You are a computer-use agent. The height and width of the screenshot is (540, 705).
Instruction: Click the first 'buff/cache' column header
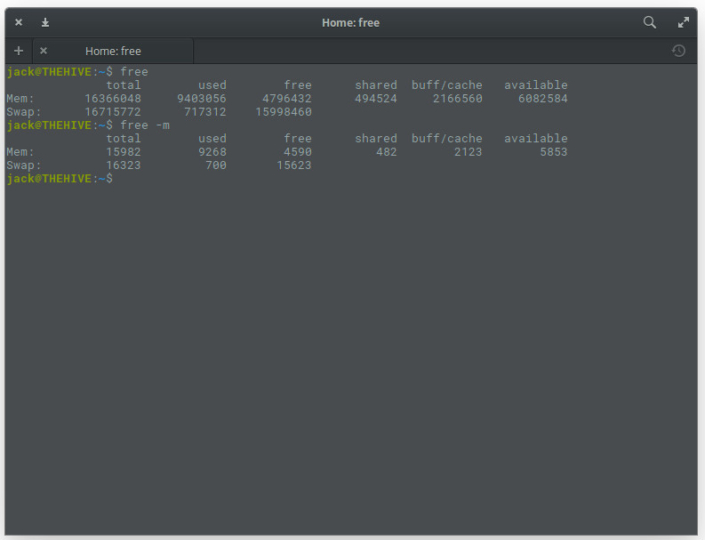click(x=447, y=85)
